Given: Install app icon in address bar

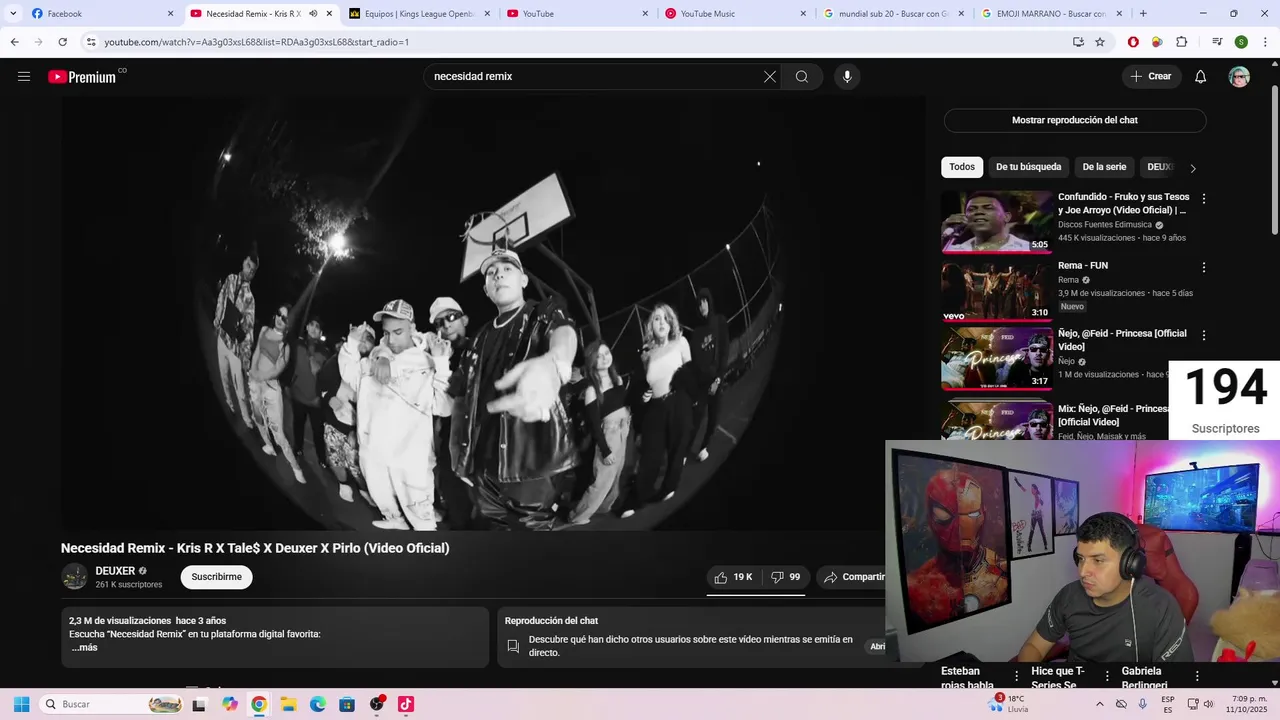Looking at the screenshot, I should [x=1078, y=42].
